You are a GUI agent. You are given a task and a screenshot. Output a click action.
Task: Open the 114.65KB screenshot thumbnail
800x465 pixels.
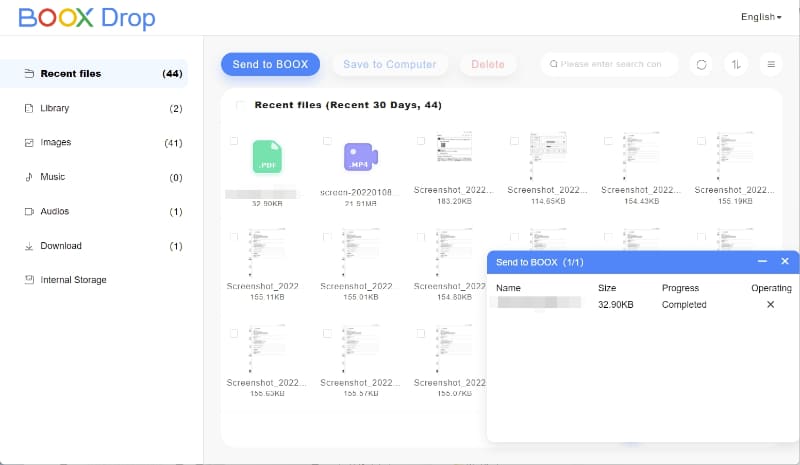548,156
